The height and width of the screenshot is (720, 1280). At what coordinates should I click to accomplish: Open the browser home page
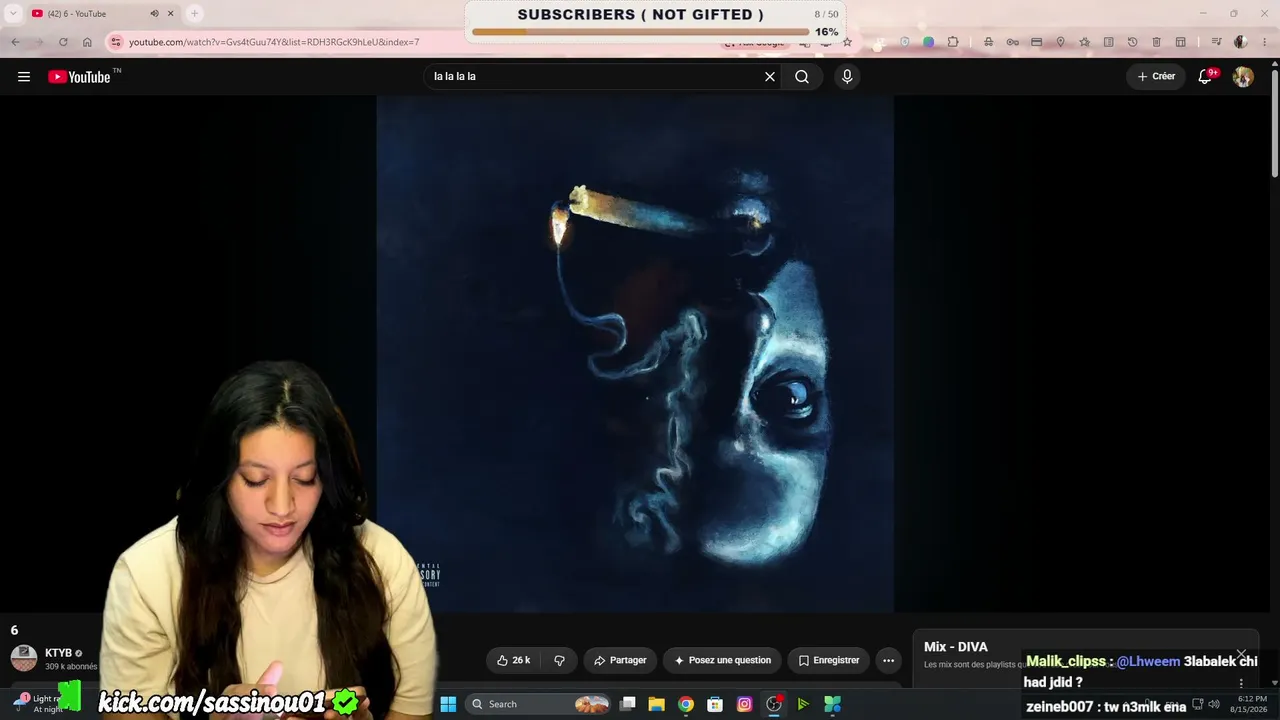click(x=87, y=42)
